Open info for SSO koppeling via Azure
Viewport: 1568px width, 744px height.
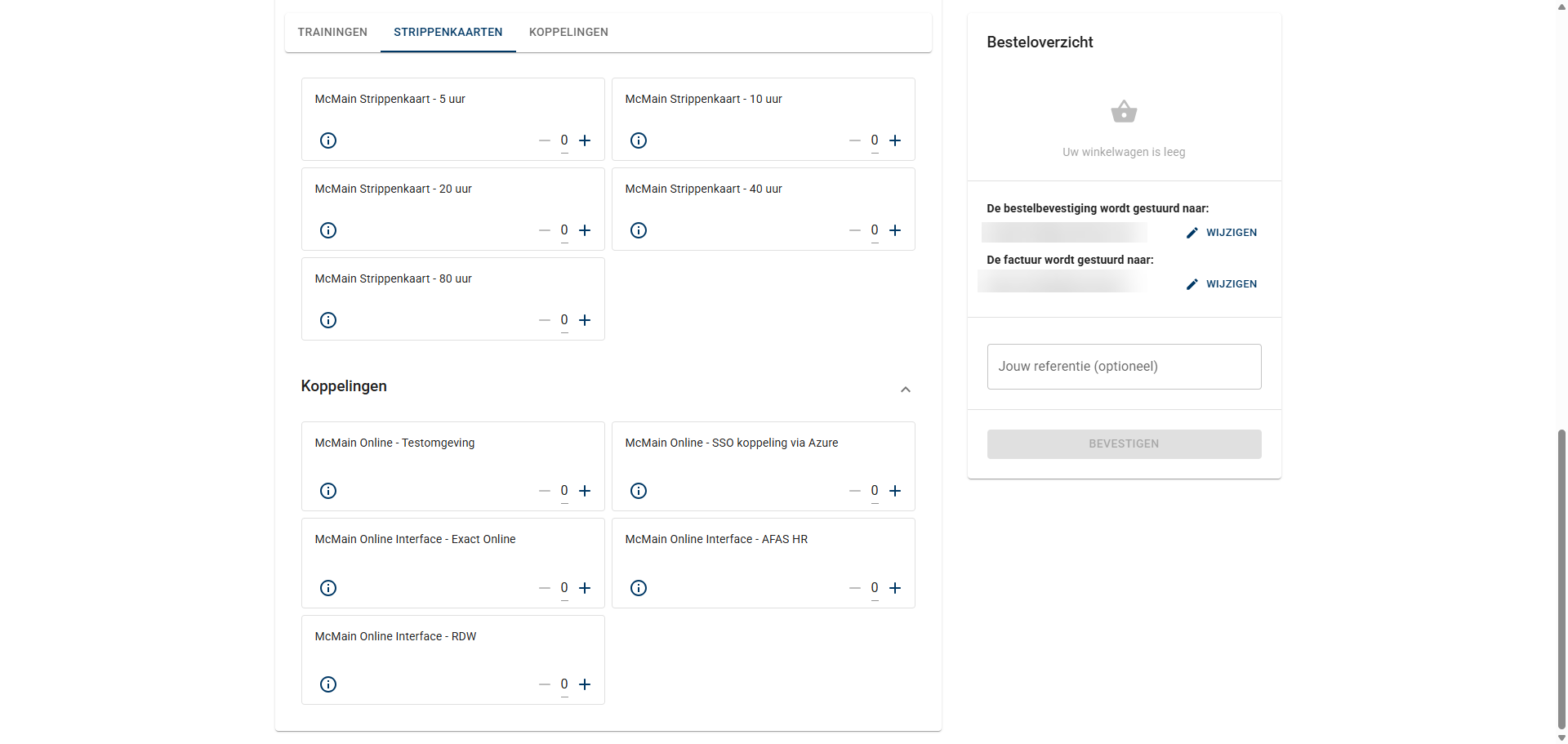pyautogui.click(x=639, y=491)
